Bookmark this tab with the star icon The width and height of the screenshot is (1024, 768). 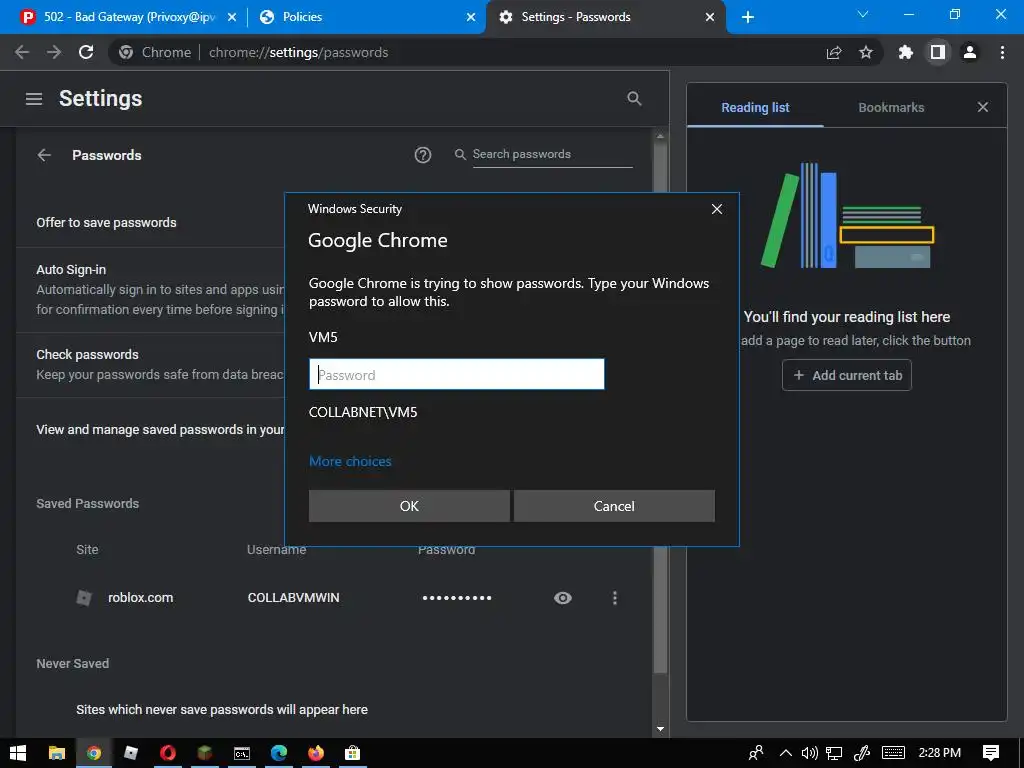[x=866, y=52]
